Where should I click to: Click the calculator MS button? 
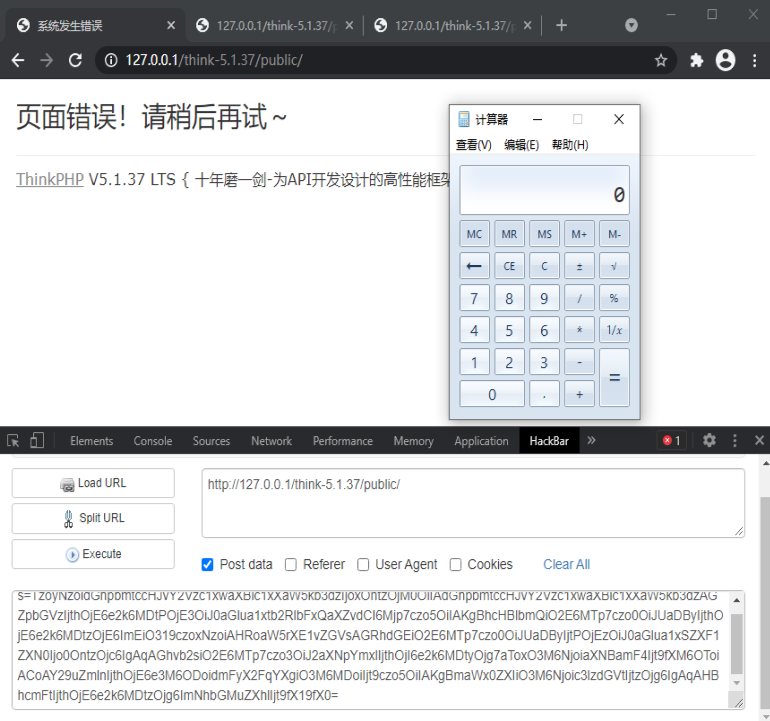point(544,234)
